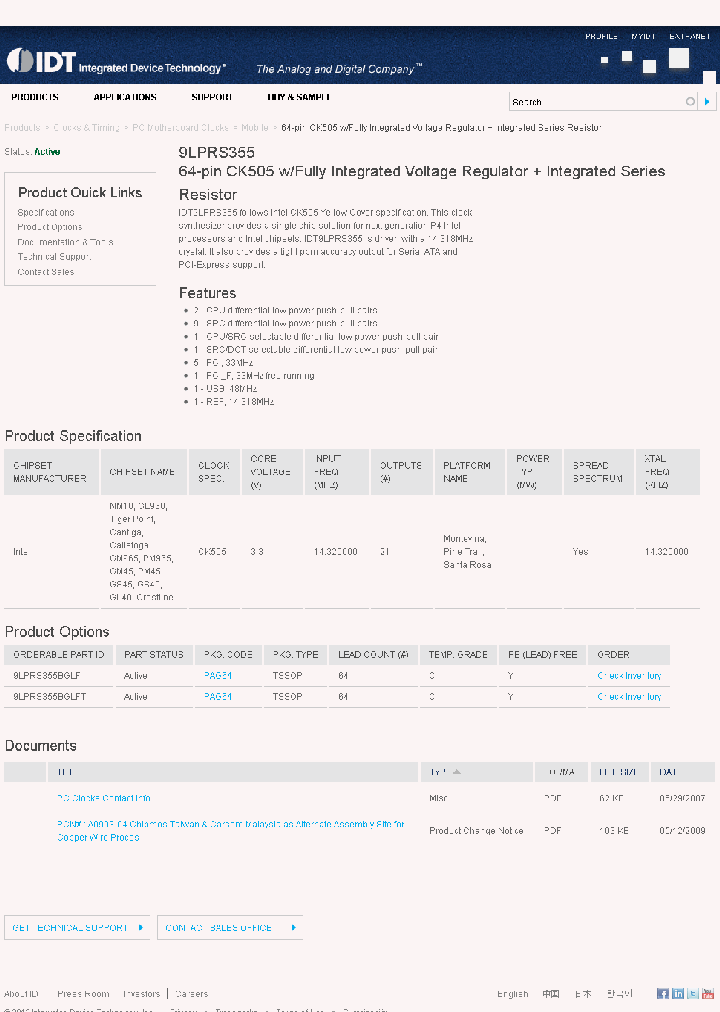The height and width of the screenshot is (1012, 720).
Task: Open the PC Clocks Contact Info document
Action: click(x=104, y=798)
